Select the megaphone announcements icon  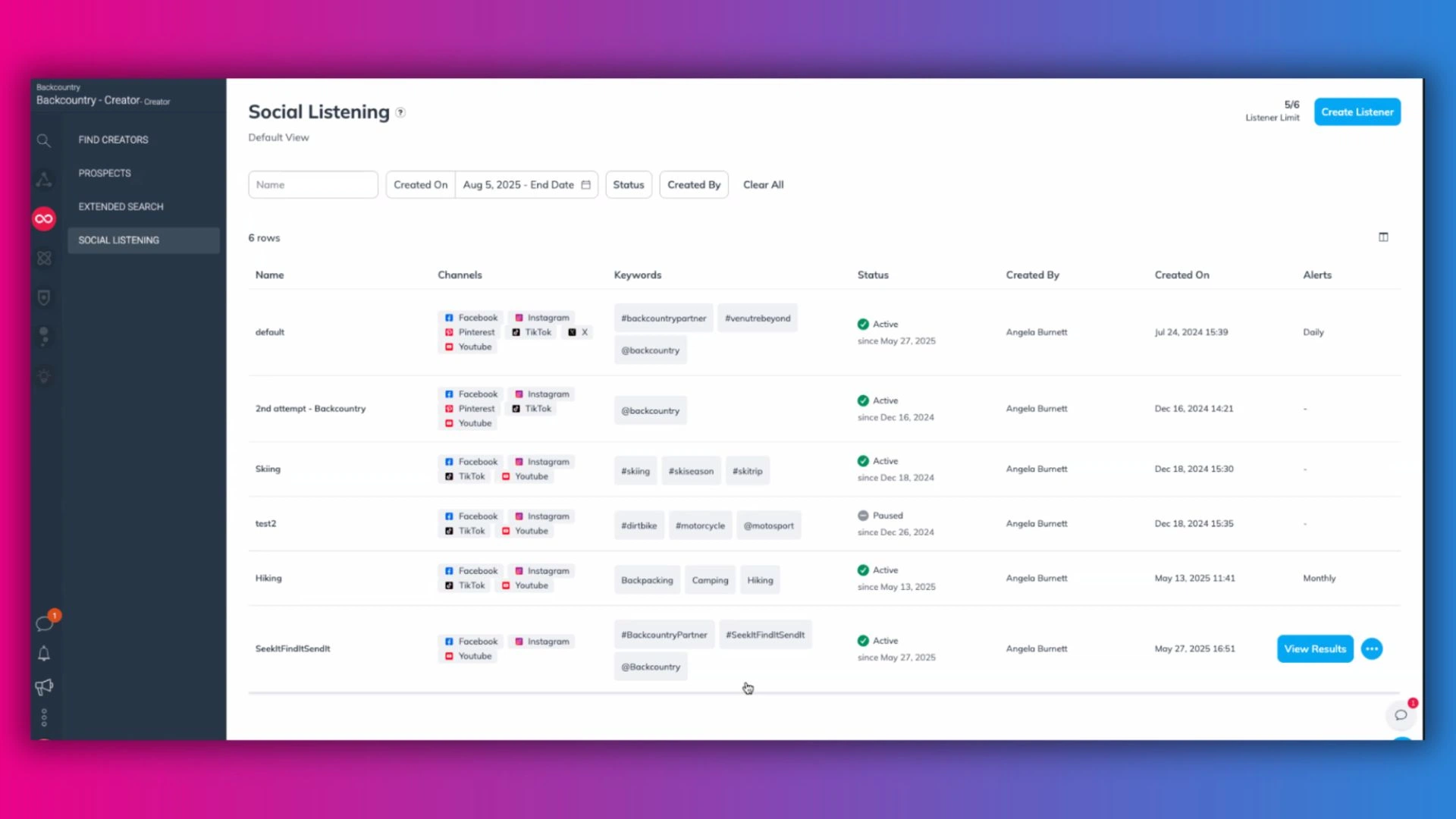tap(44, 687)
